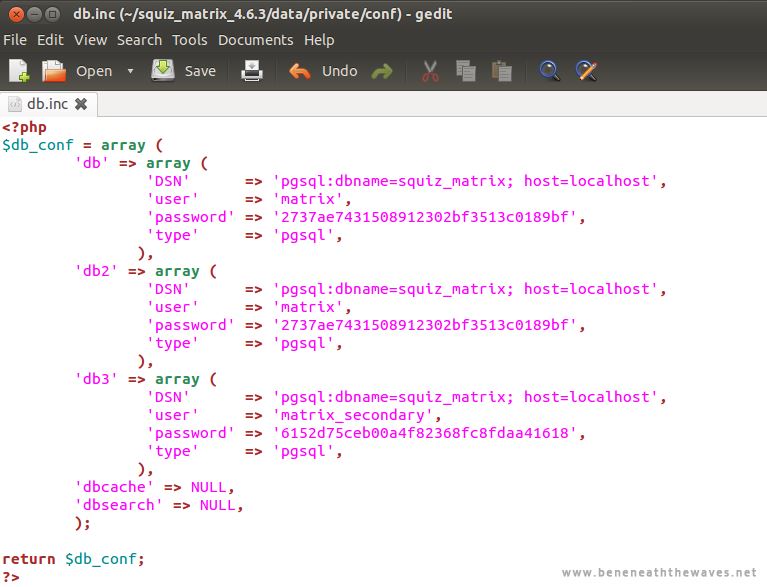Click the 'dbcache' key text
This screenshot has height=587, width=767.
pyautogui.click(x=114, y=487)
